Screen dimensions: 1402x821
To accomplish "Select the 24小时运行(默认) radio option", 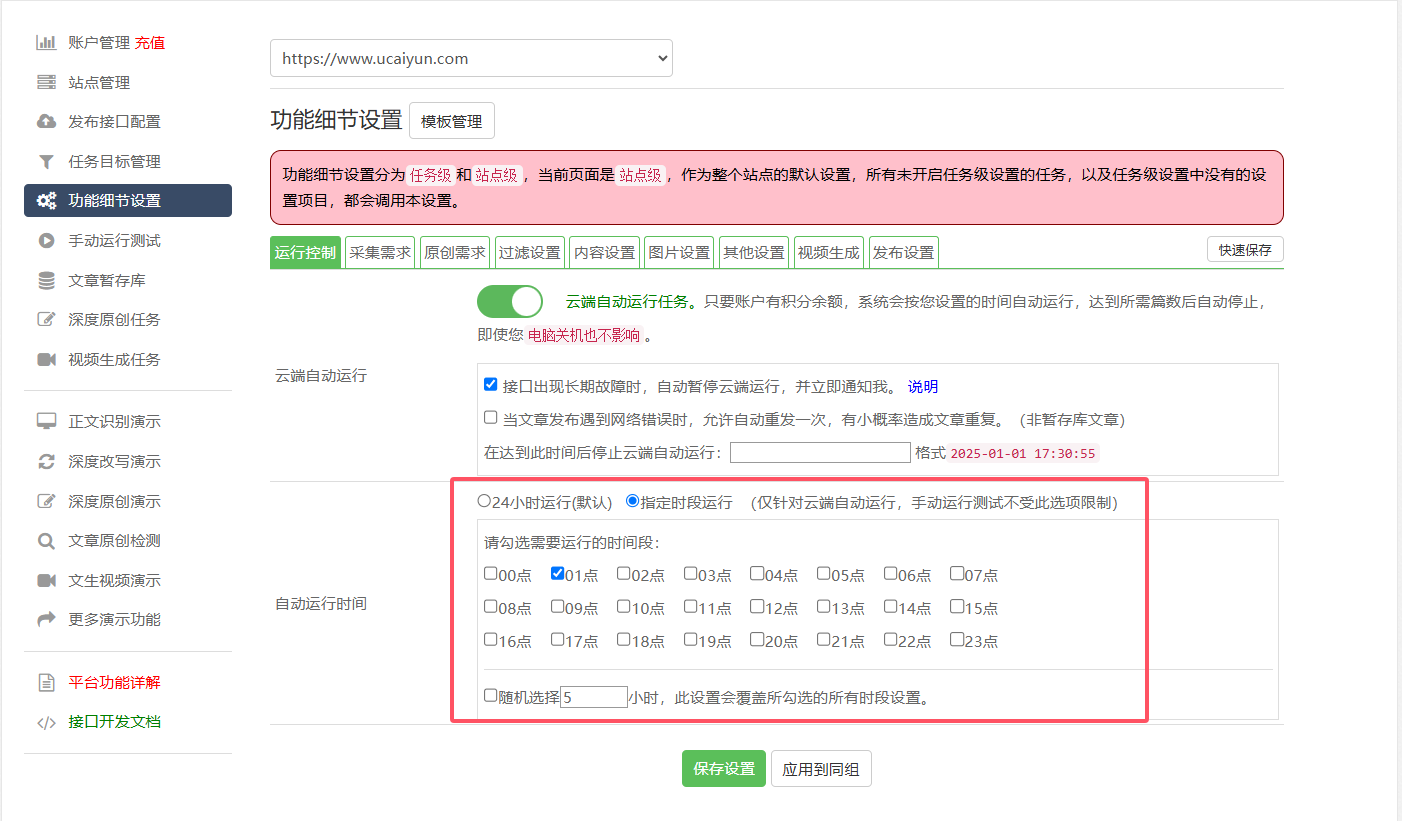I will [484, 501].
